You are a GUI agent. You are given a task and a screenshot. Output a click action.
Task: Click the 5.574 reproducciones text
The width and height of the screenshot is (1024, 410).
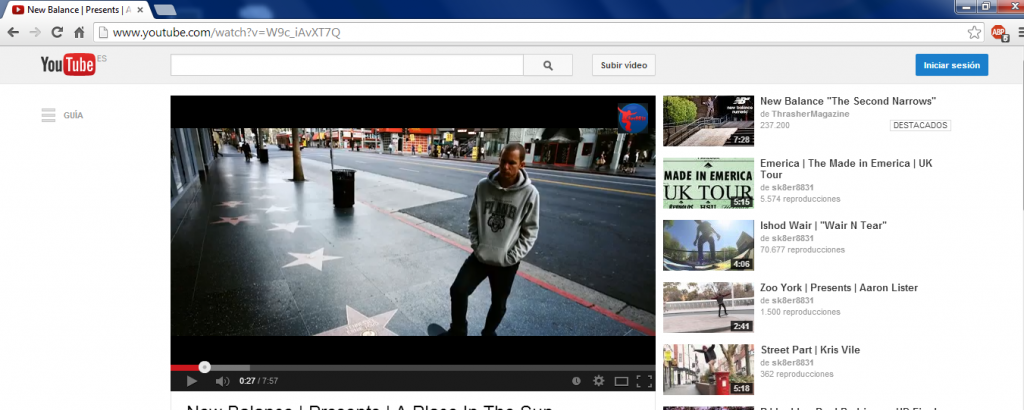800,199
